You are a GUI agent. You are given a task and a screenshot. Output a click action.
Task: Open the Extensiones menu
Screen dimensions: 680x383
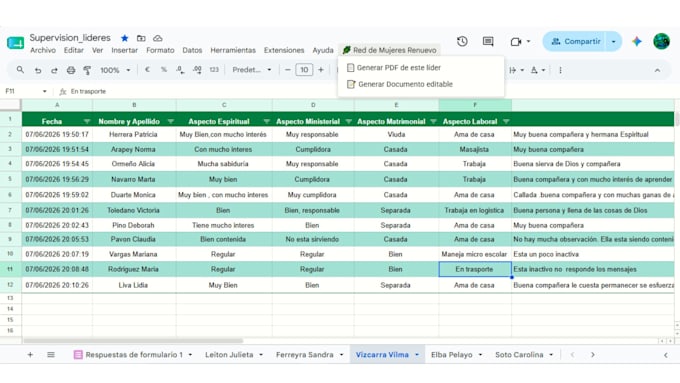click(284, 50)
